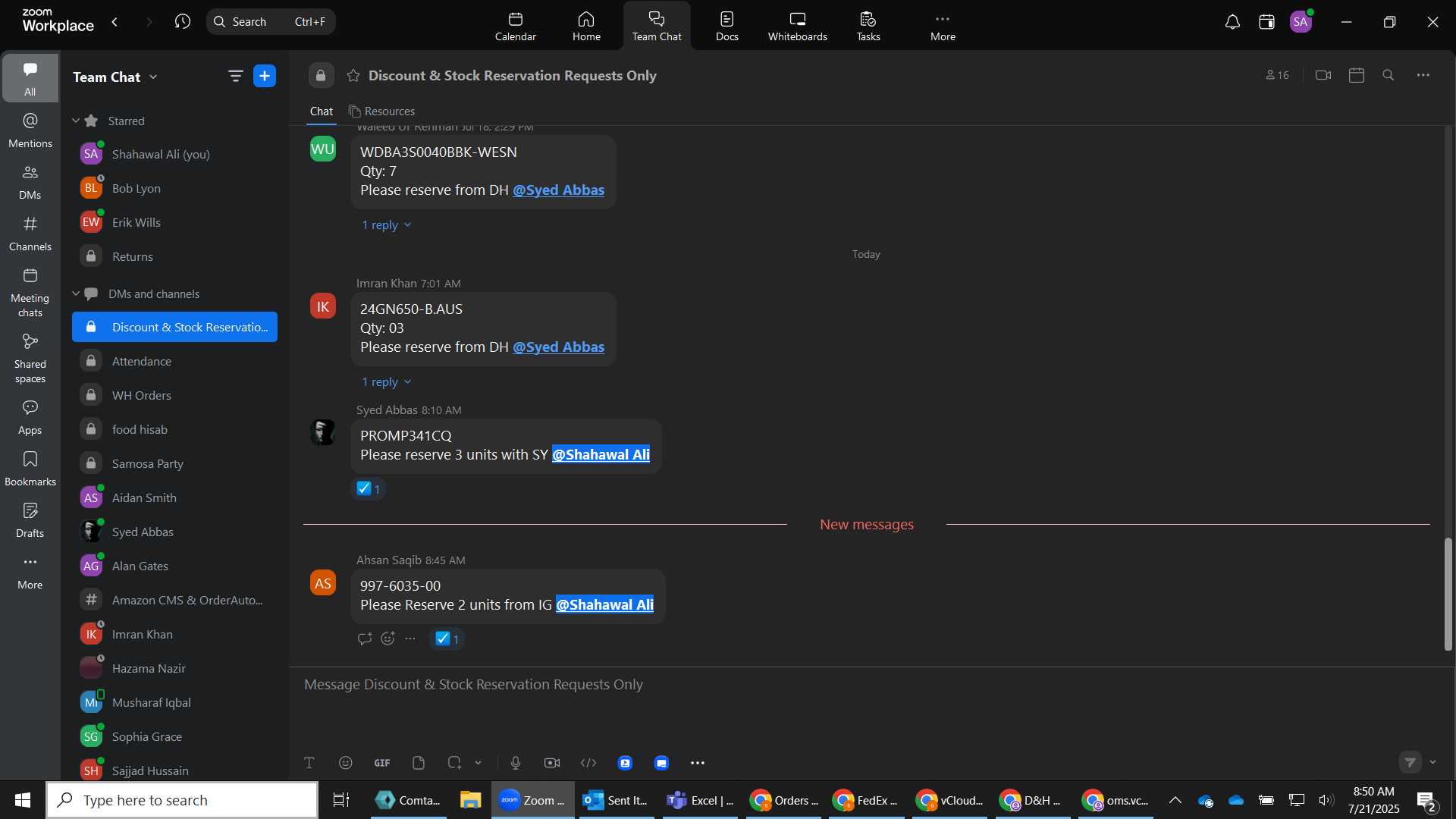Switch to the Resources tab
Viewport: 1456px width, 819px height.
[381, 111]
